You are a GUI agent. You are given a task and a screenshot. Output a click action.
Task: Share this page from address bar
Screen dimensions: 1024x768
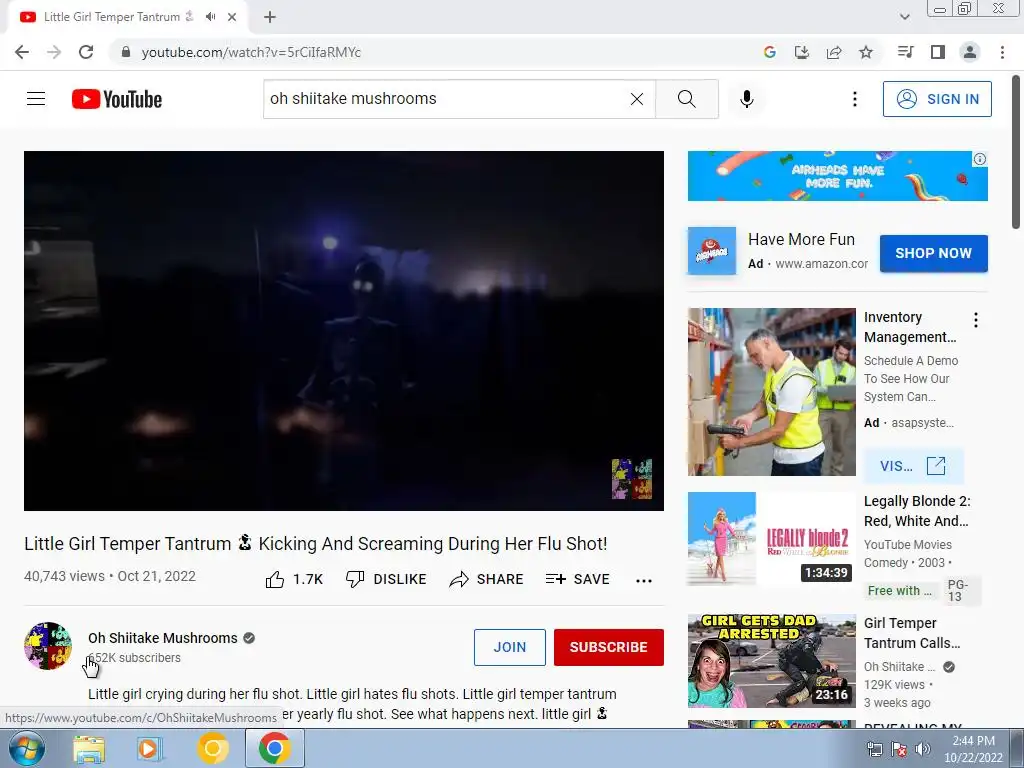(834, 52)
